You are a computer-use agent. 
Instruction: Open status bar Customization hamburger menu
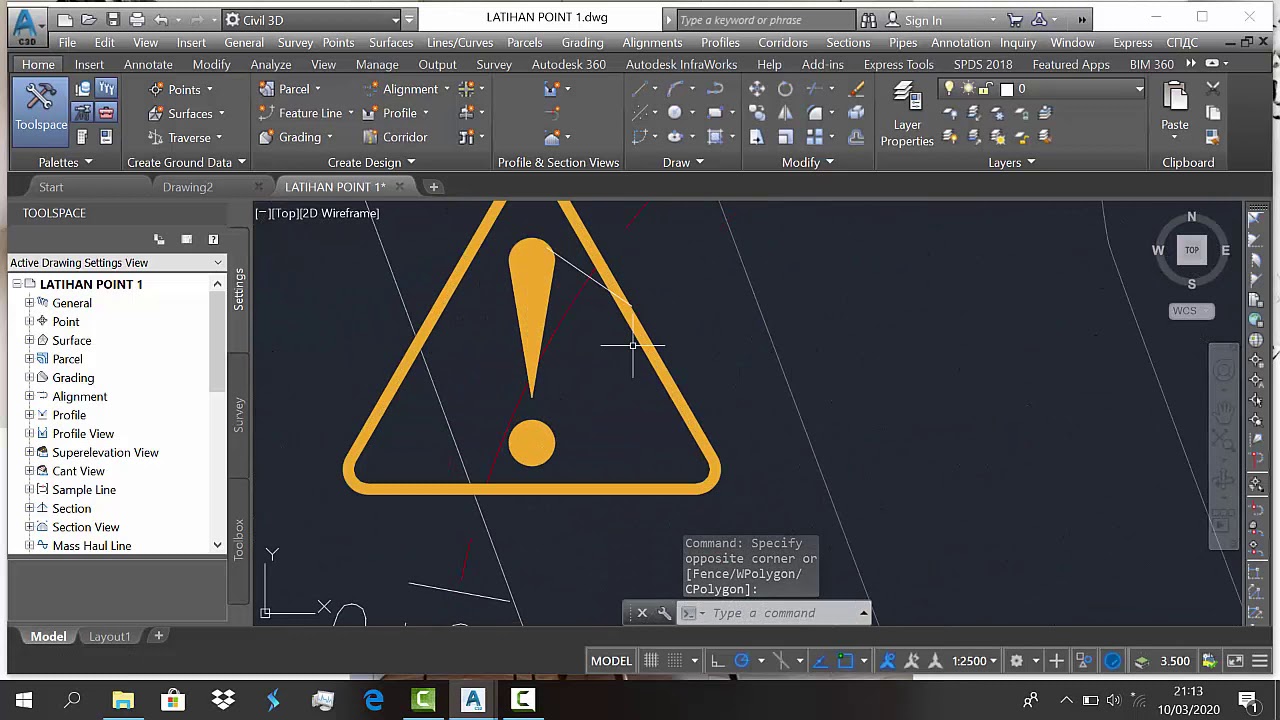(x=1260, y=660)
